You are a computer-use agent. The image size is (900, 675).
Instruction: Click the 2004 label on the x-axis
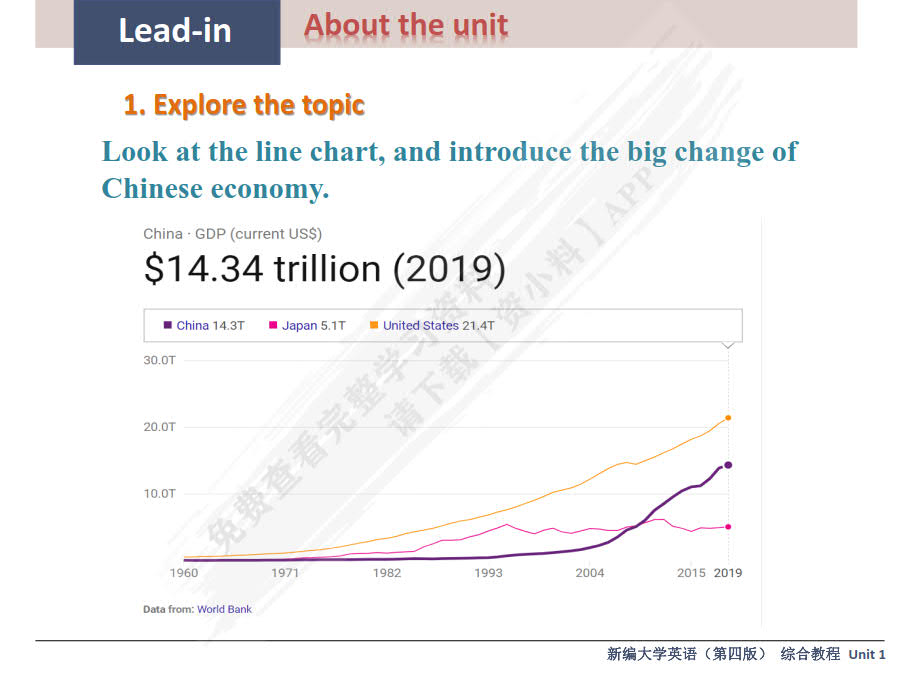(x=589, y=573)
